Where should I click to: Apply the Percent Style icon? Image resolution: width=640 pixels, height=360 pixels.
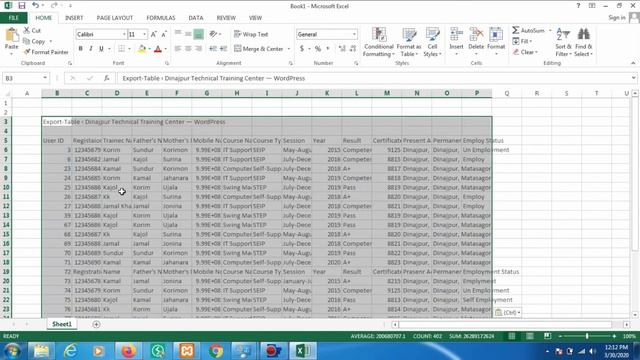coord(318,49)
